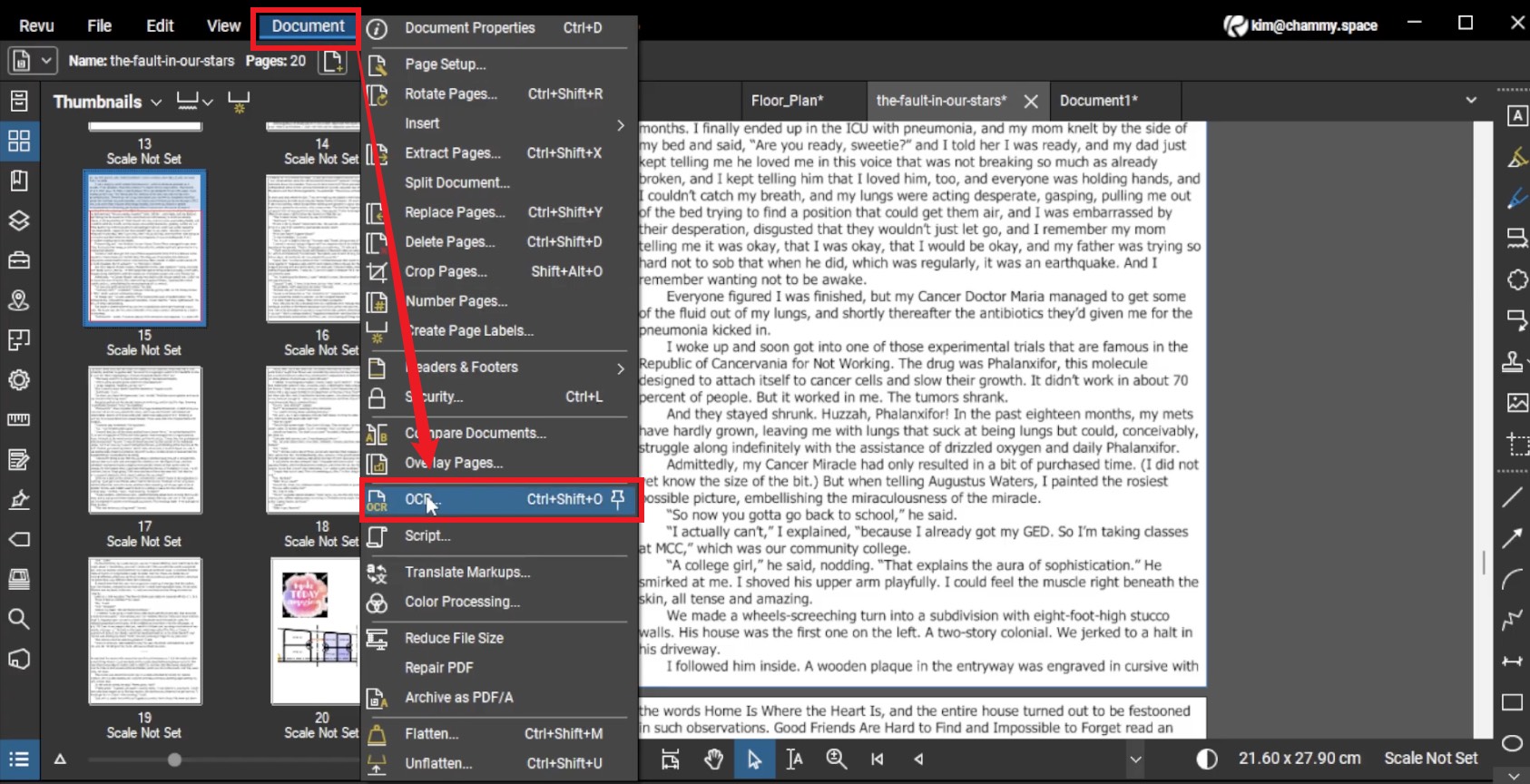
Task: Open the Measurements ruler panel icon
Action: coord(19,420)
